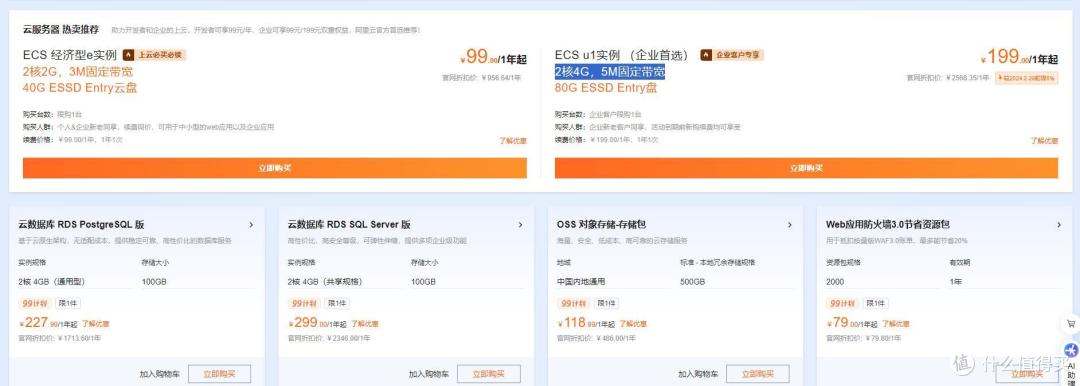
Task: Click 了解优惠 next to ¥299 price
Action: click(364, 323)
